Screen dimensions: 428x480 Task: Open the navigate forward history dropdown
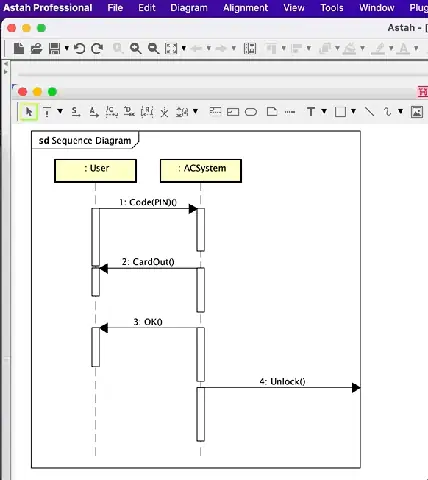[234, 49]
